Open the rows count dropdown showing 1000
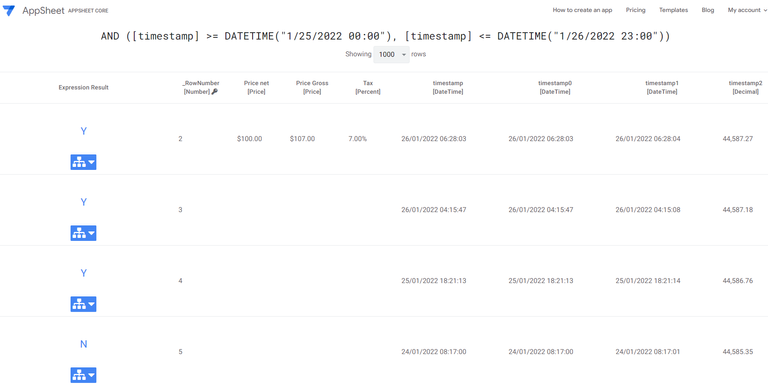The width and height of the screenshot is (768, 385). 391,54
